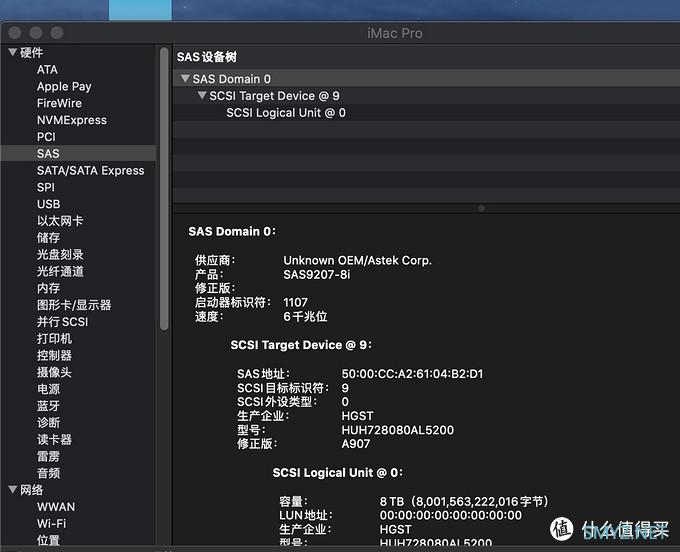Open Wi-Fi under network
Screen dimensions: 680x552
52,524
